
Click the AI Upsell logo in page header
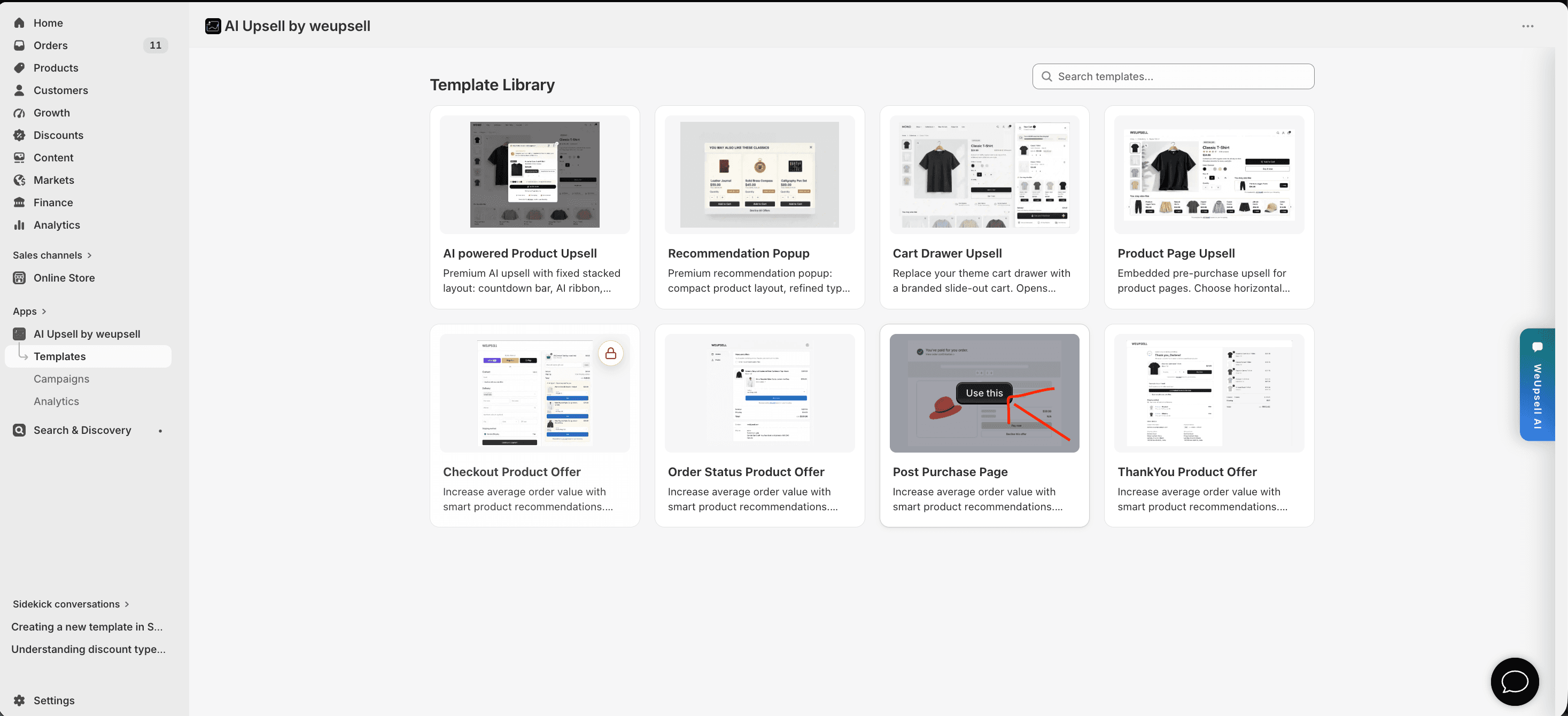(213, 26)
